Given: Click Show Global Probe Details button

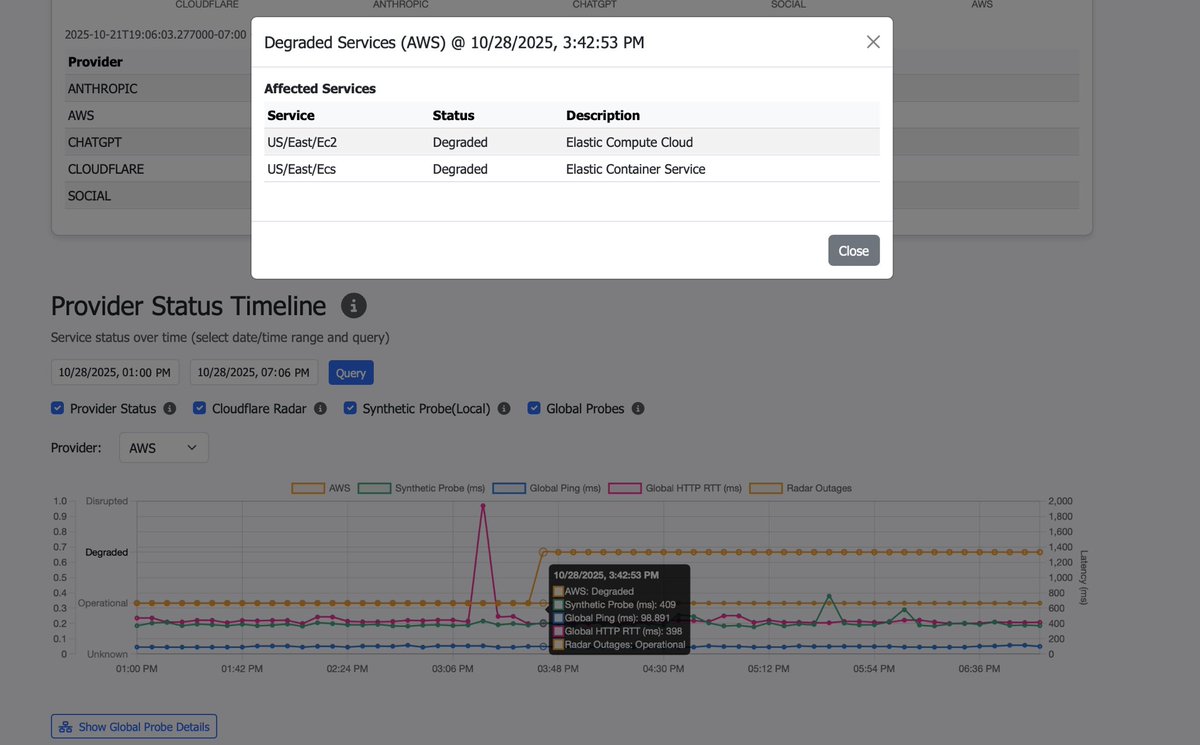Looking at the screenshot, I should pyautogui.click(x=134, y=727).
